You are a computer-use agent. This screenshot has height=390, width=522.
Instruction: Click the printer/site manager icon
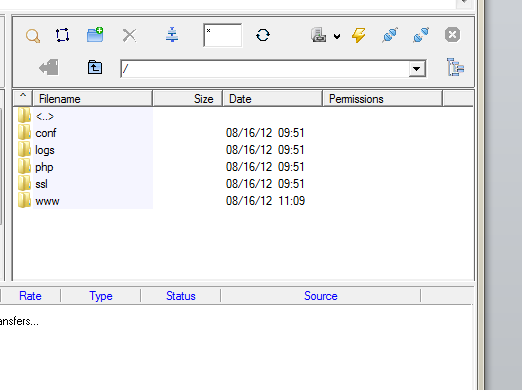tap(319, 35)
